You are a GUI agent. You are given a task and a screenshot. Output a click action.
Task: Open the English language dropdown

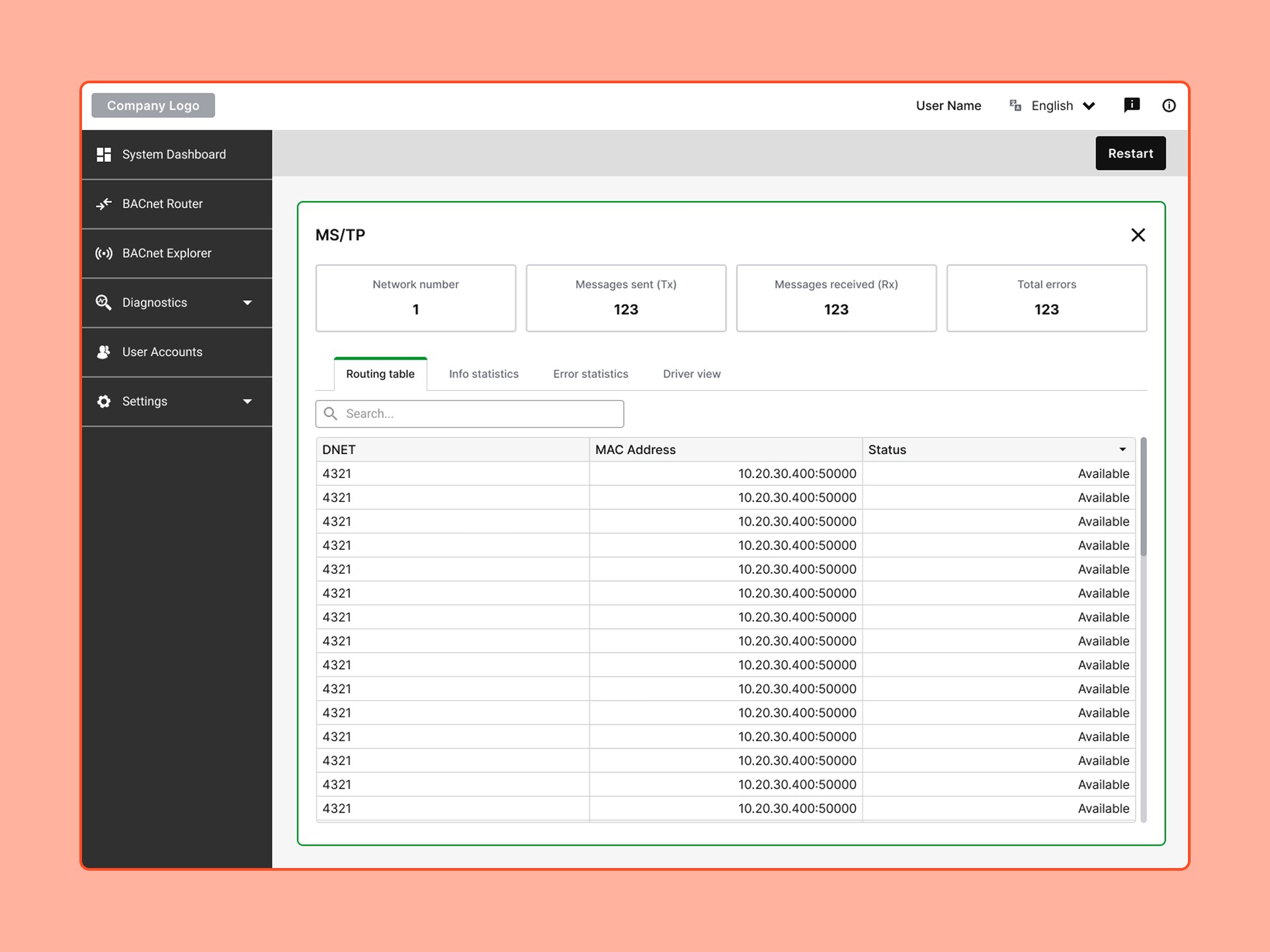coord(1063,106)
